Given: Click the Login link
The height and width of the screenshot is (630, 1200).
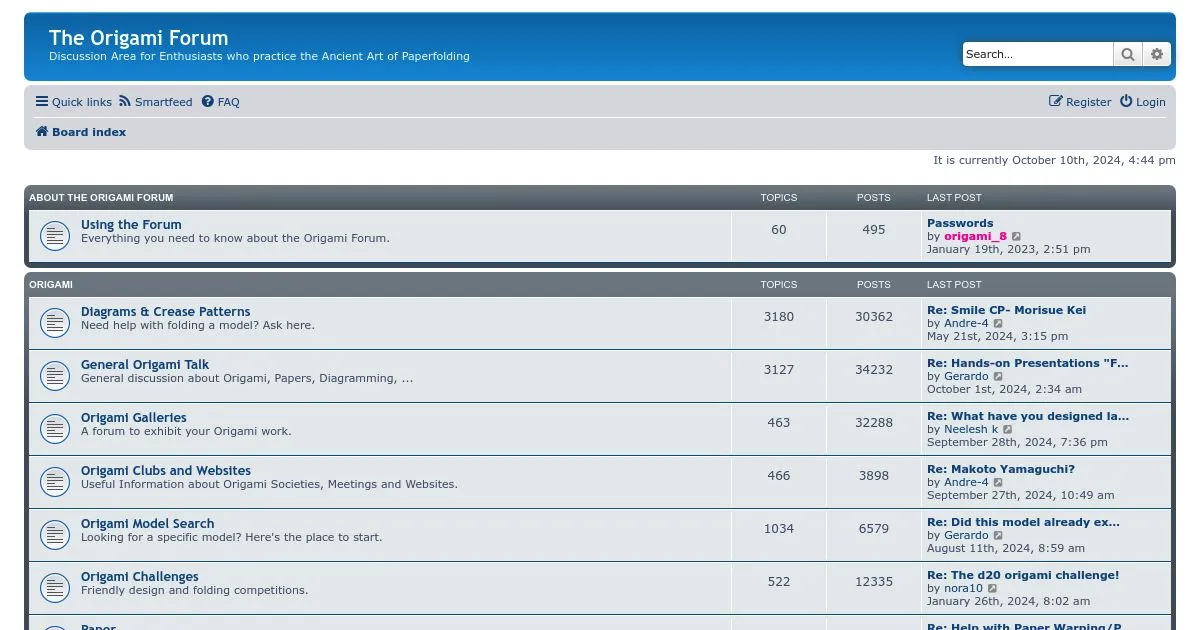Looking at the screenshot, I should pyautogui.click(x=1143, y=102).
